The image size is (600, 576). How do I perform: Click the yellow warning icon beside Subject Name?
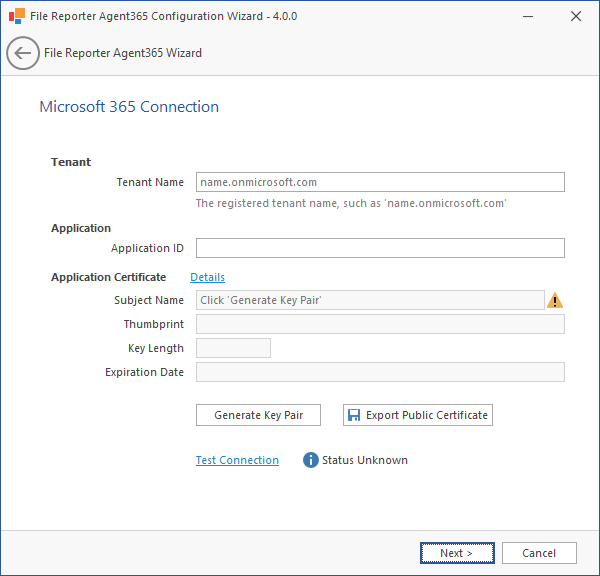(555, 300)
